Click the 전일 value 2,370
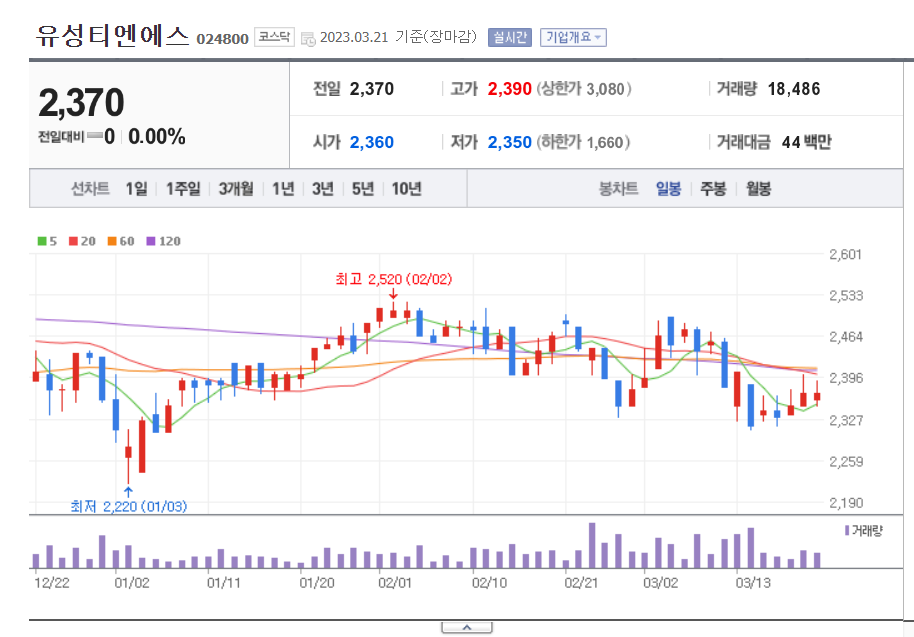914x637 pixels. [x=372, y=89]
